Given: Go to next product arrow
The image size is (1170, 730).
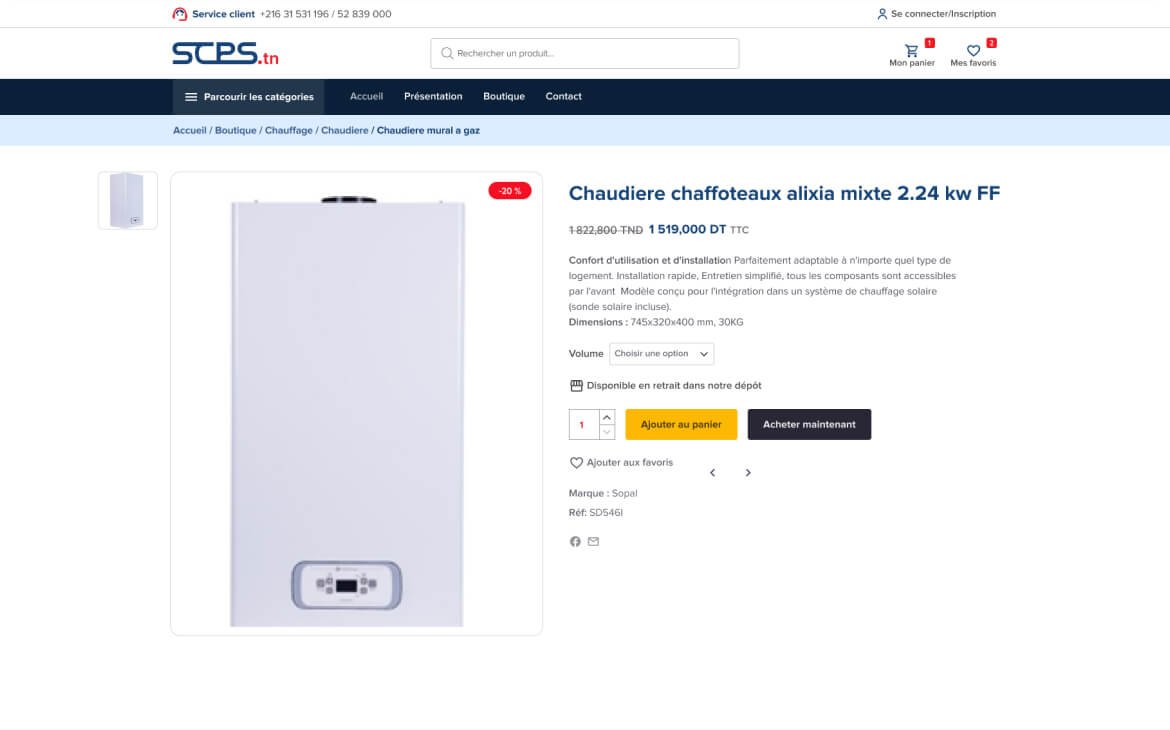Looking at the screenshot, I should 748,472.
